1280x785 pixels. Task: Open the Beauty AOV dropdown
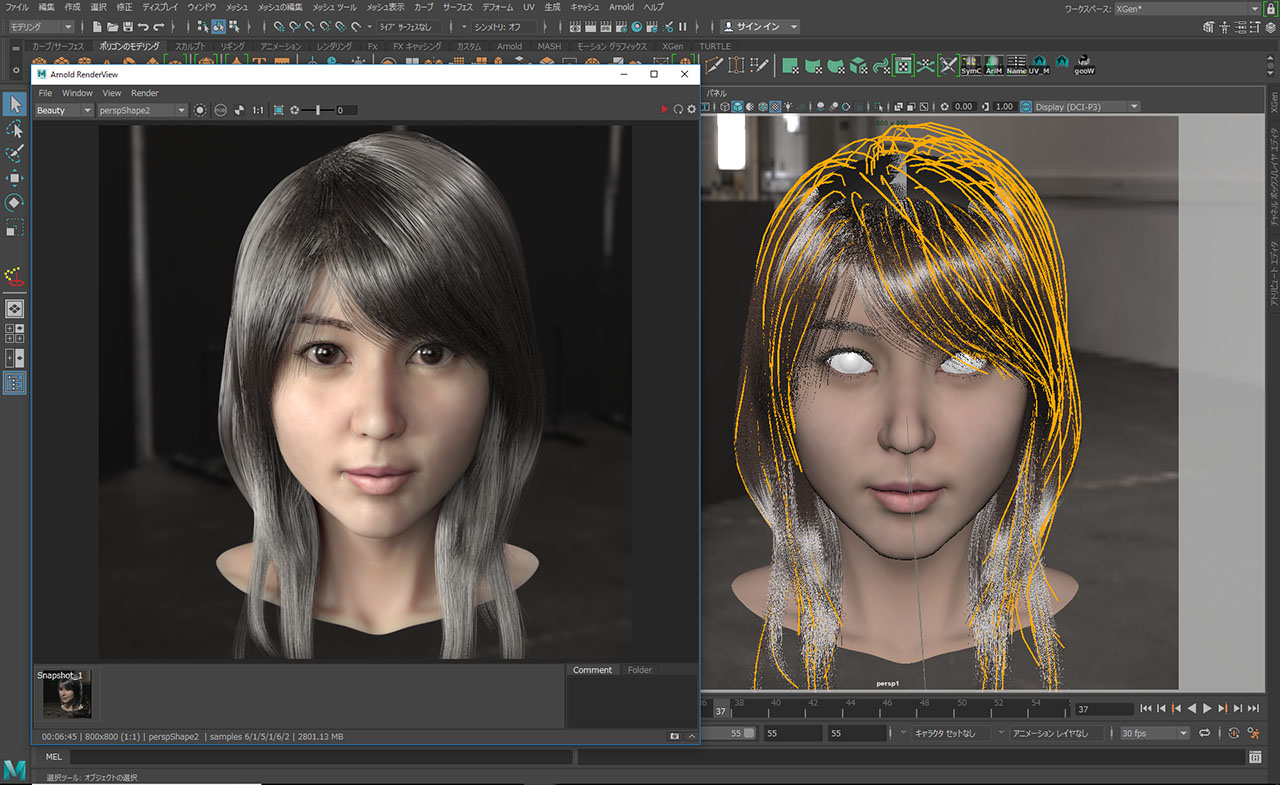(64, 110)
